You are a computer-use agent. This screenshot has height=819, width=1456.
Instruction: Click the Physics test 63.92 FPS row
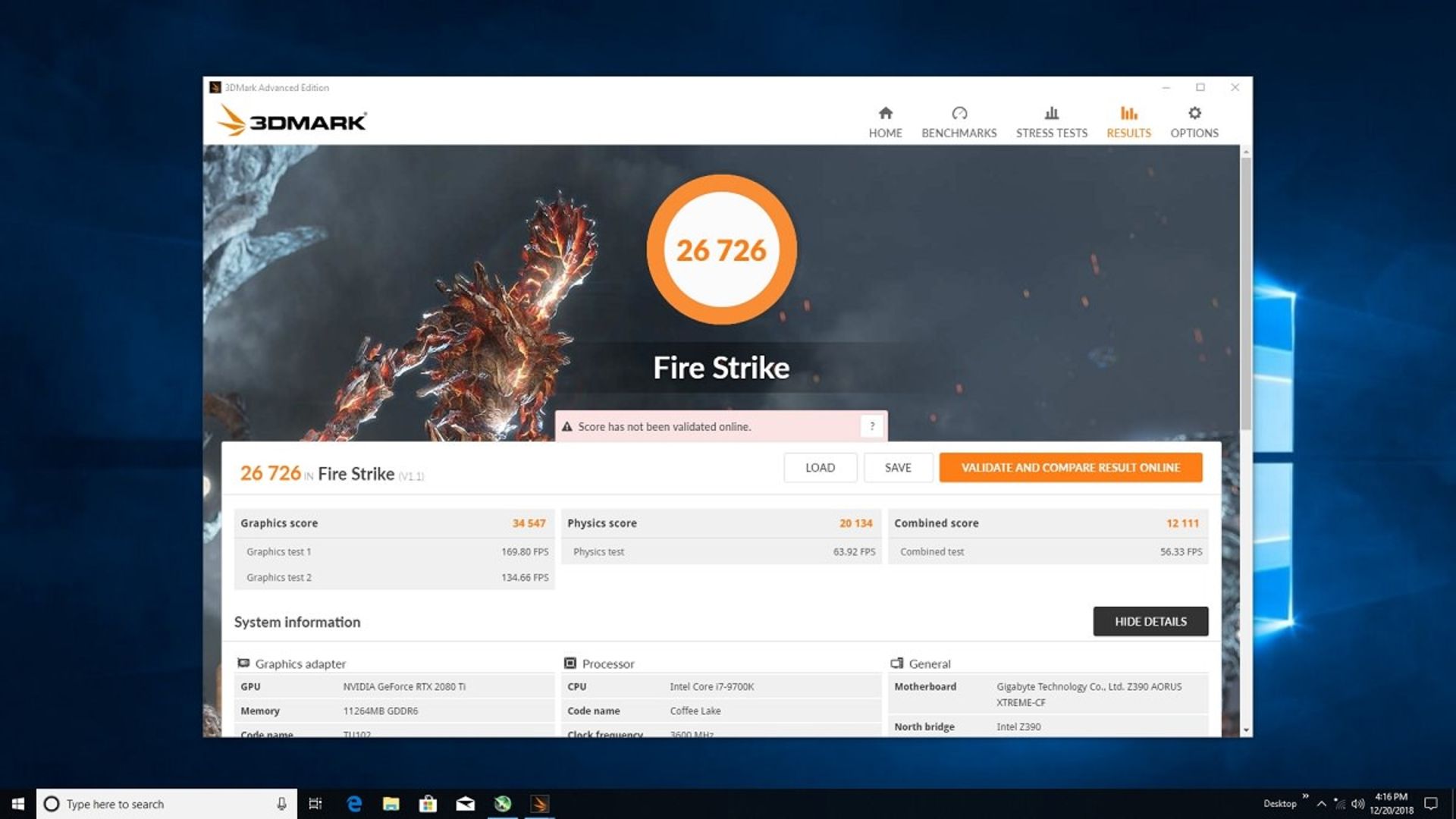coord(721,552)
